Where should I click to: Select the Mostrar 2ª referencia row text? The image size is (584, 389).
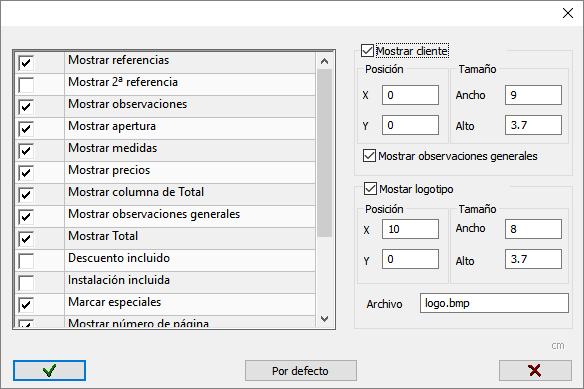coord(123,82)
